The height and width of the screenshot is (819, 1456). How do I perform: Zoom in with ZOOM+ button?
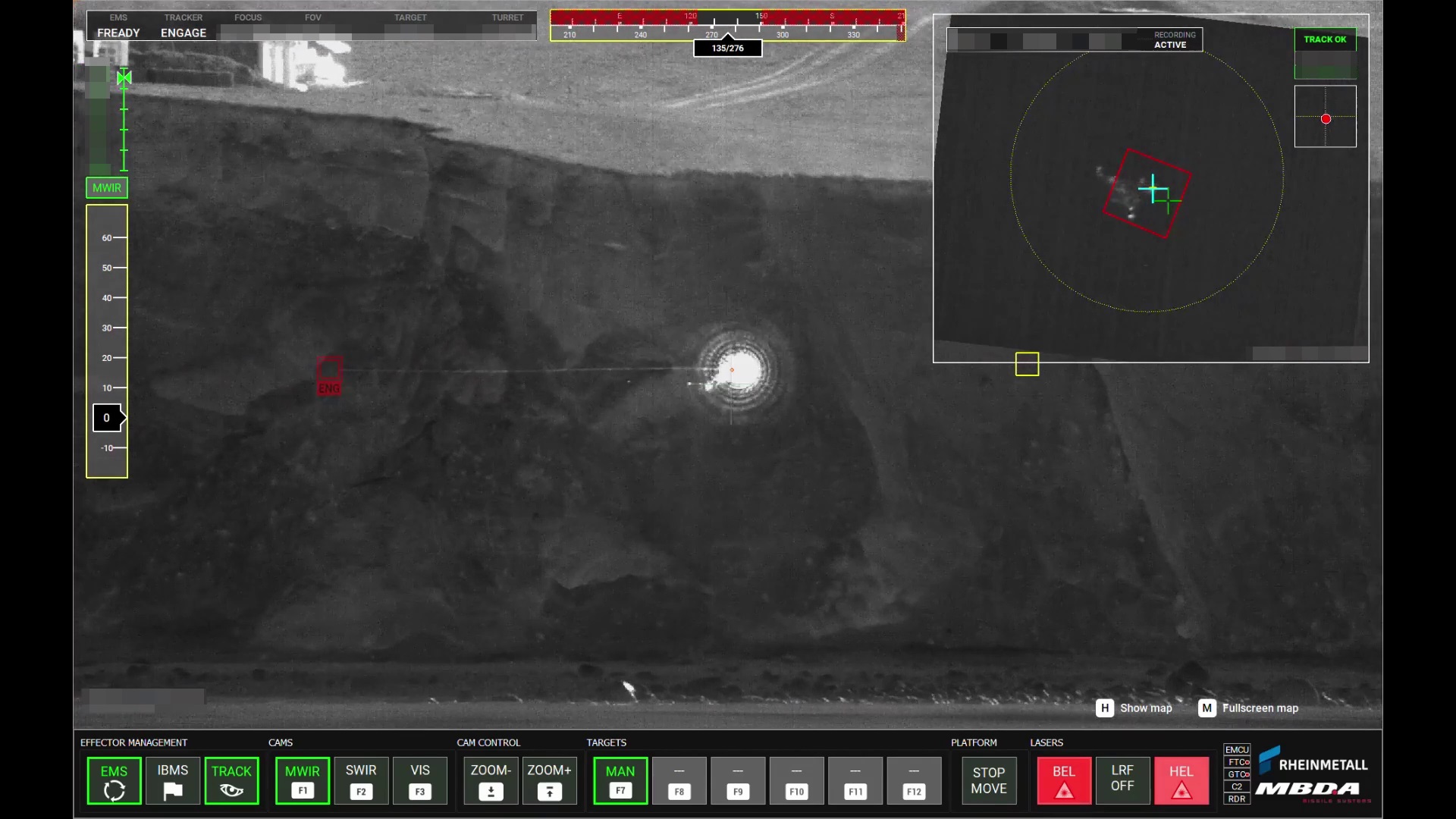coord(549,780)
